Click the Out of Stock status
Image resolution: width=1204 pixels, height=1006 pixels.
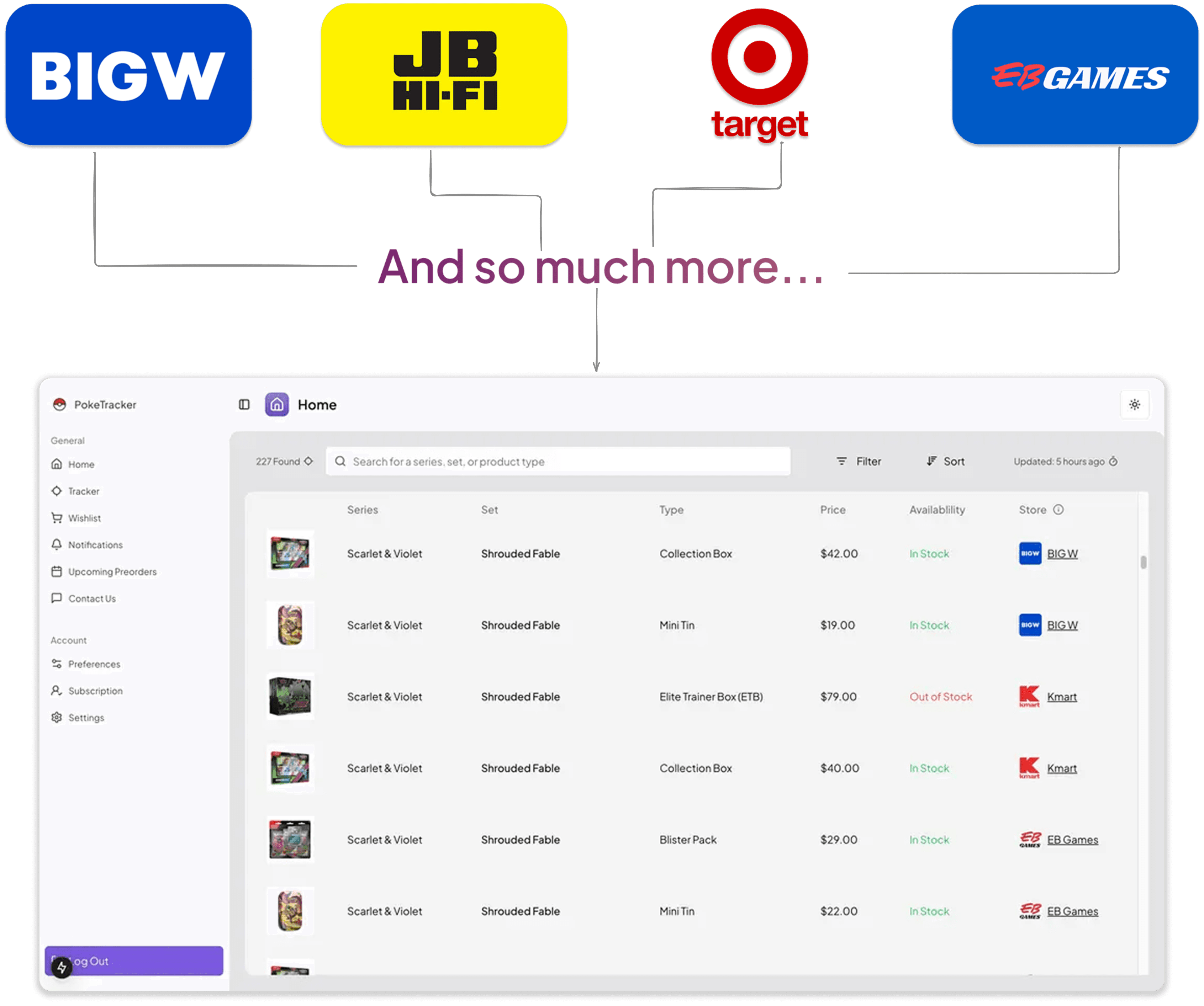coord(941,697)
